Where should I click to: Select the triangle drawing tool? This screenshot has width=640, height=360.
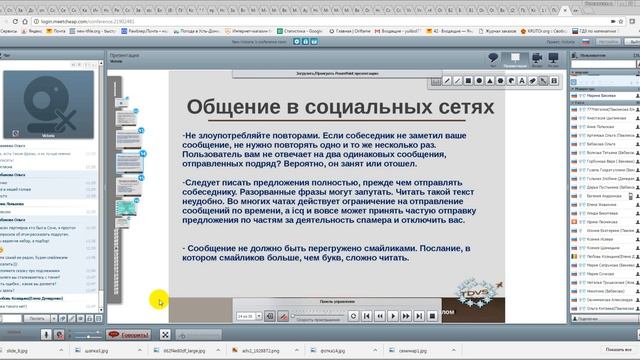coord(490,81)
